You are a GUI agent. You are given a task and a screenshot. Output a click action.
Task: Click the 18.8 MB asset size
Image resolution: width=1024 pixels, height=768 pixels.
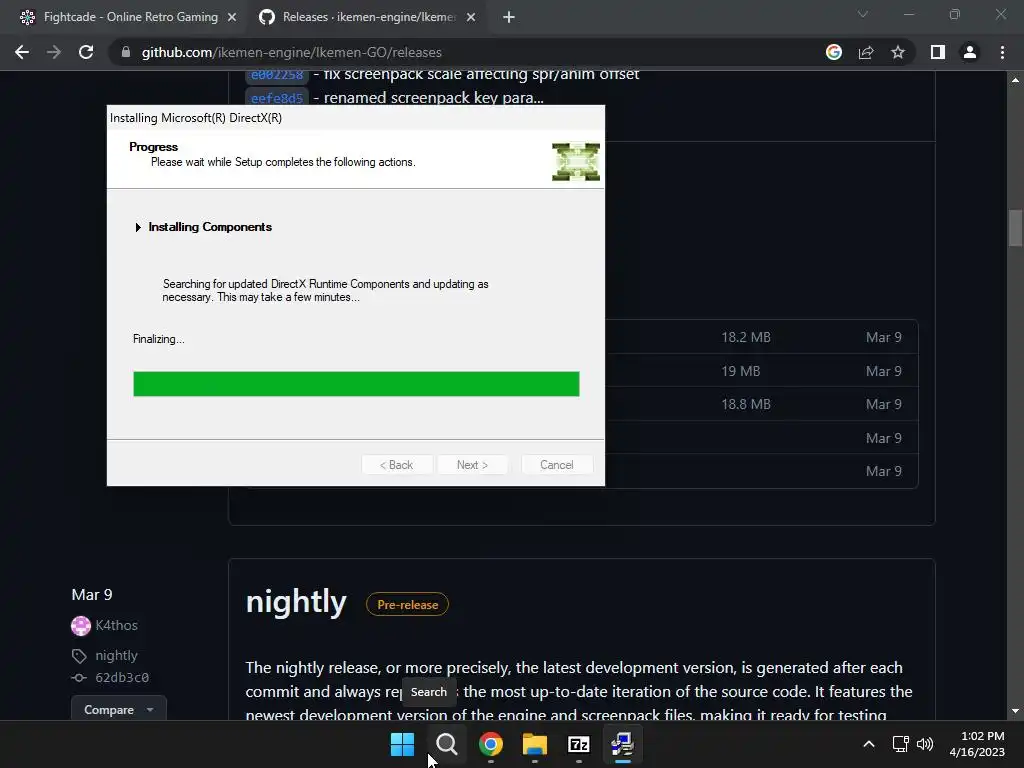(746, 404)
